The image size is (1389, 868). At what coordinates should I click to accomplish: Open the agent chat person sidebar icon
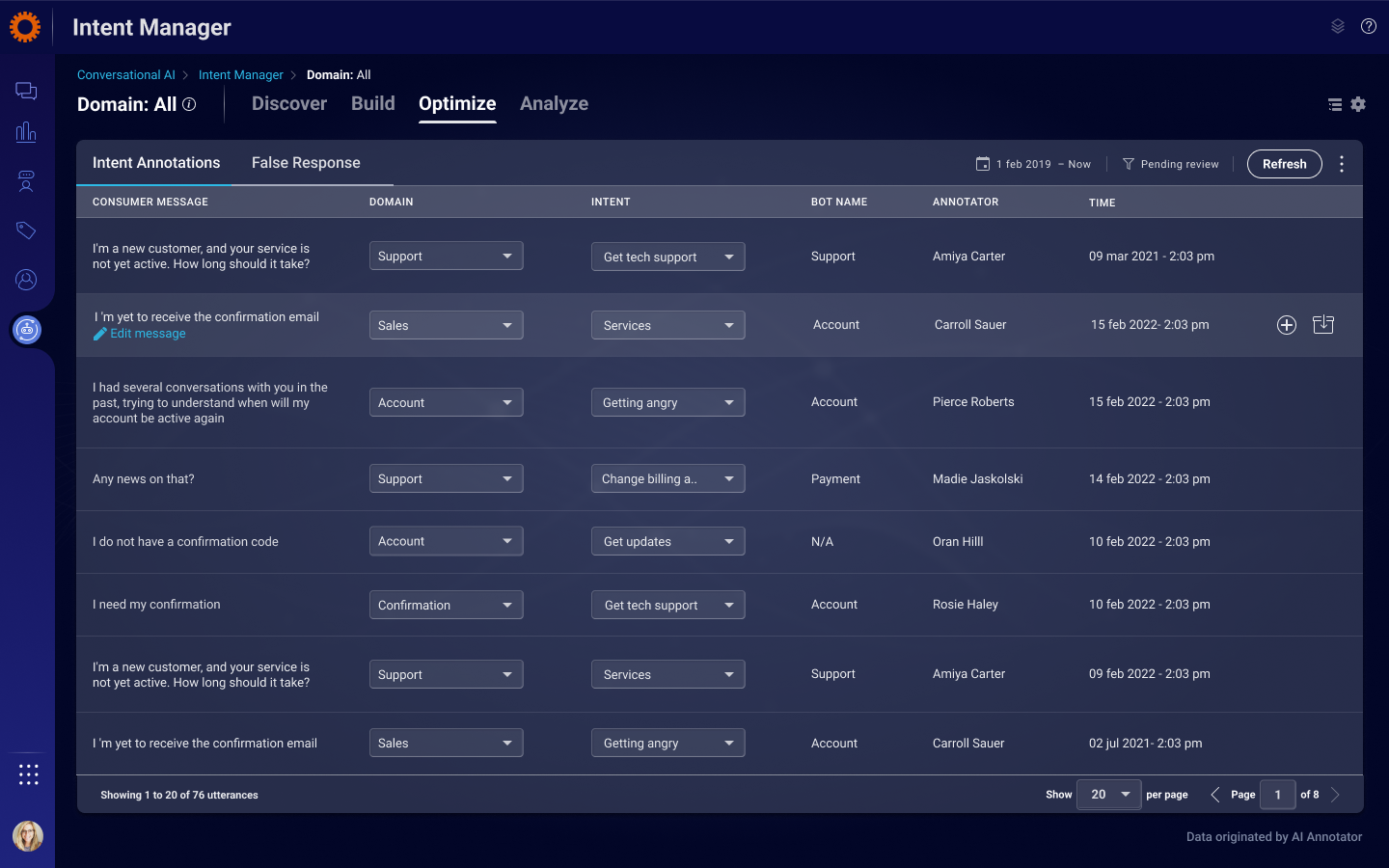point(26,181)
